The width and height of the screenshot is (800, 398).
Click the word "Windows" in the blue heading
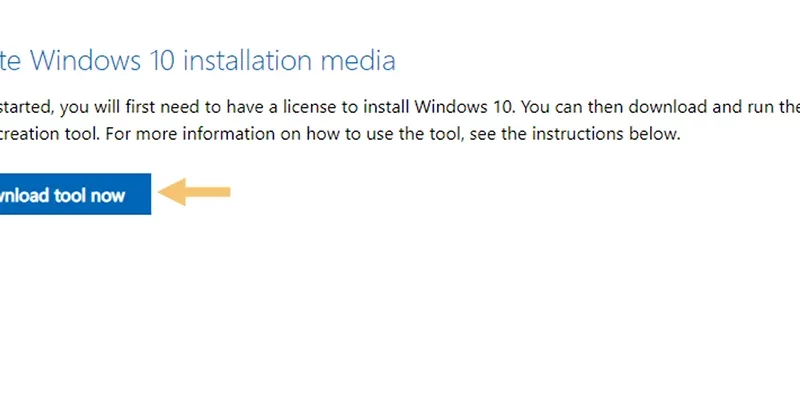(85, 60)
